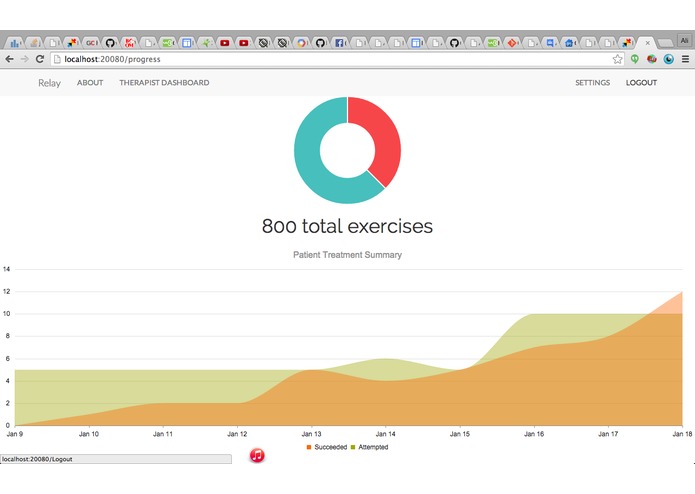
Task: Click the '800 total exercises' heading
Action: [x=348, y=226]
